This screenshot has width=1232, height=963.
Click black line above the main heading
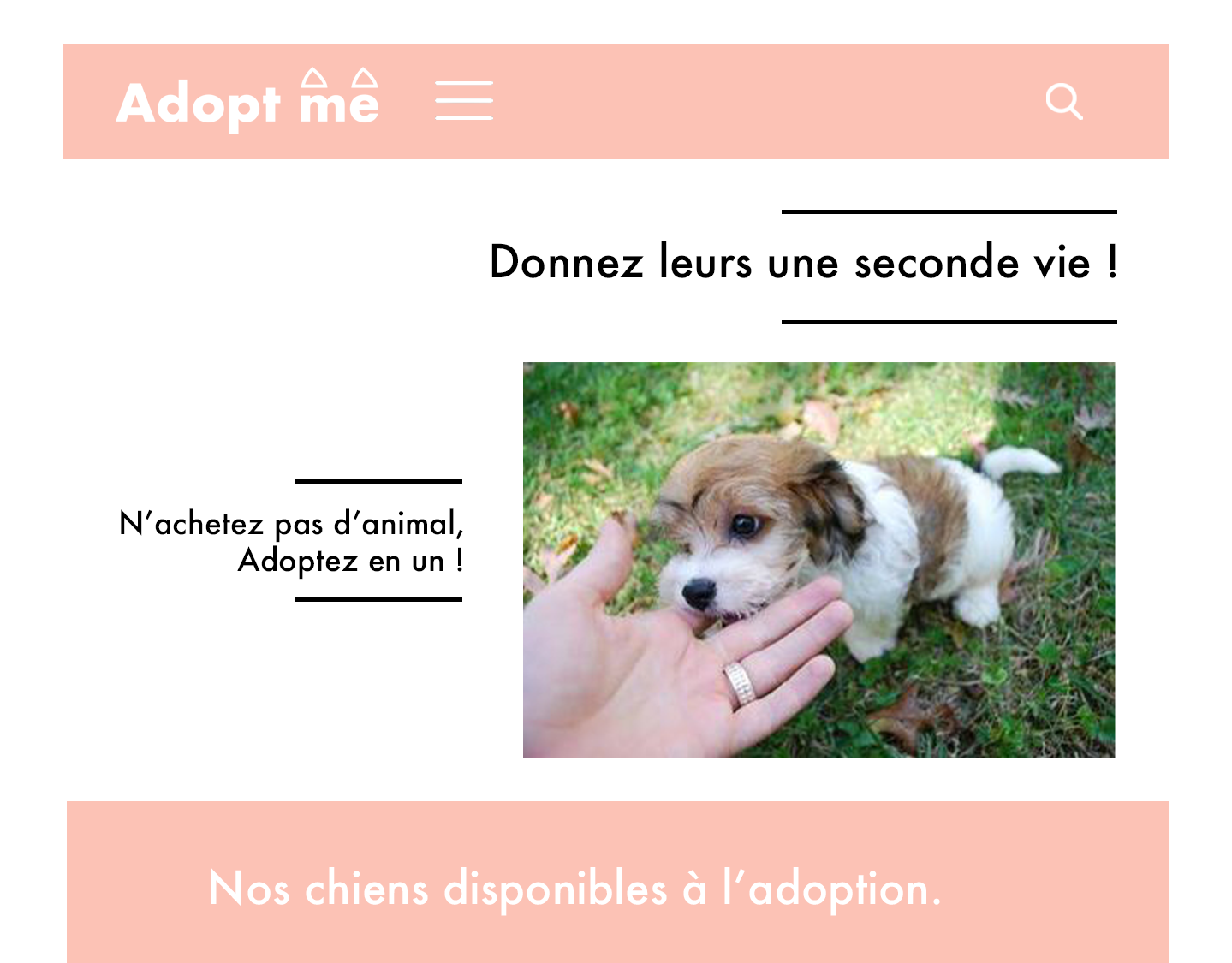pos(949,211)
